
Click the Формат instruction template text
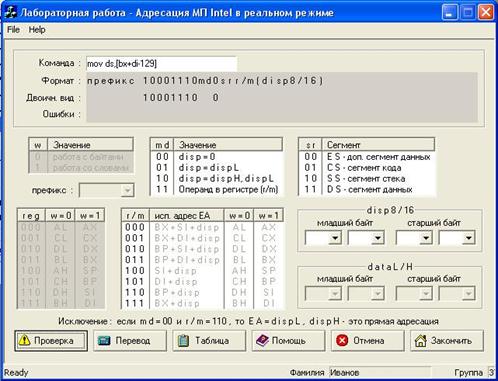(205, 81)
